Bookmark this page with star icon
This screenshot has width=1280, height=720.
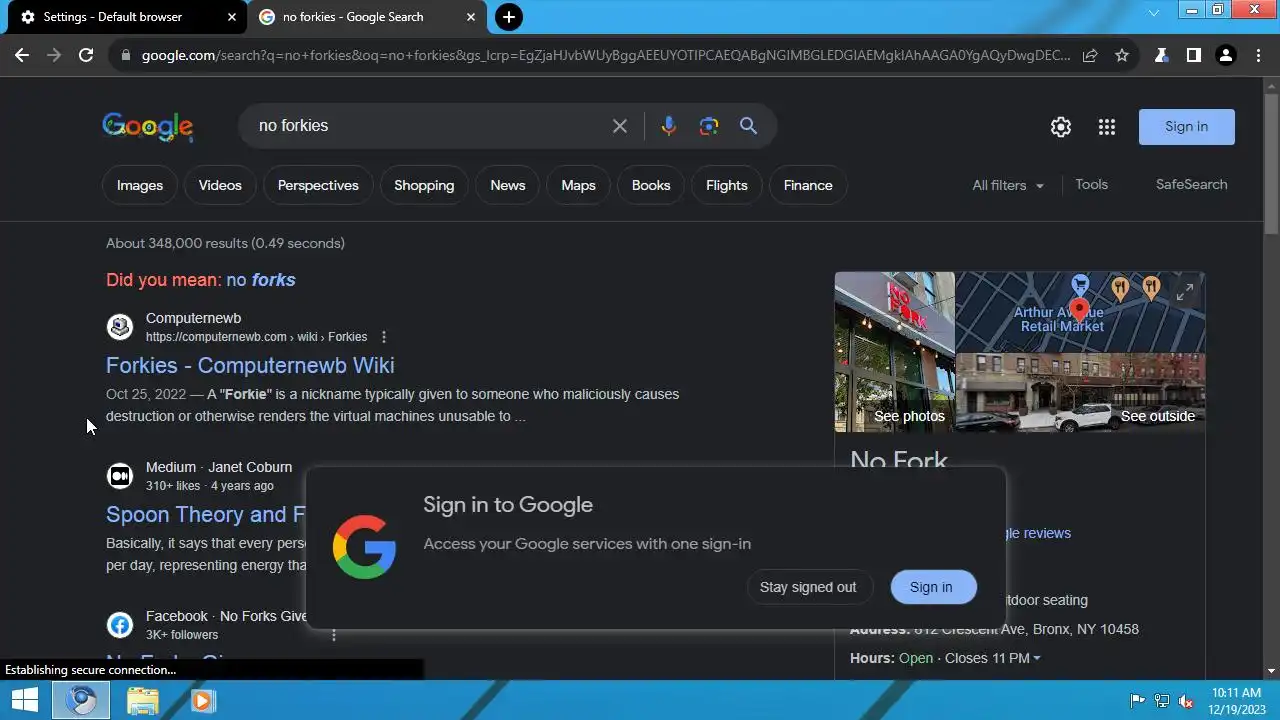coord(1122,55)
